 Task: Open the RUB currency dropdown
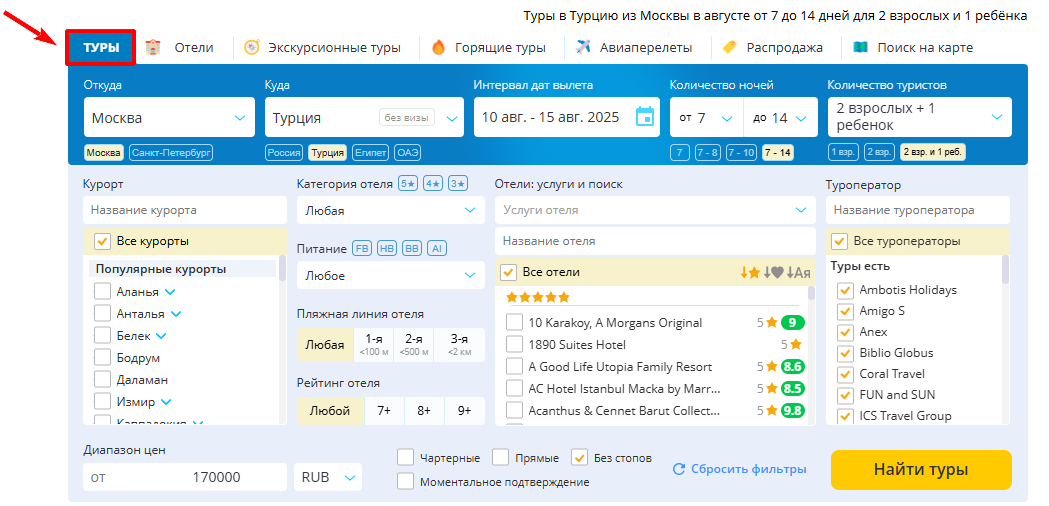click(x=328, y=477)
